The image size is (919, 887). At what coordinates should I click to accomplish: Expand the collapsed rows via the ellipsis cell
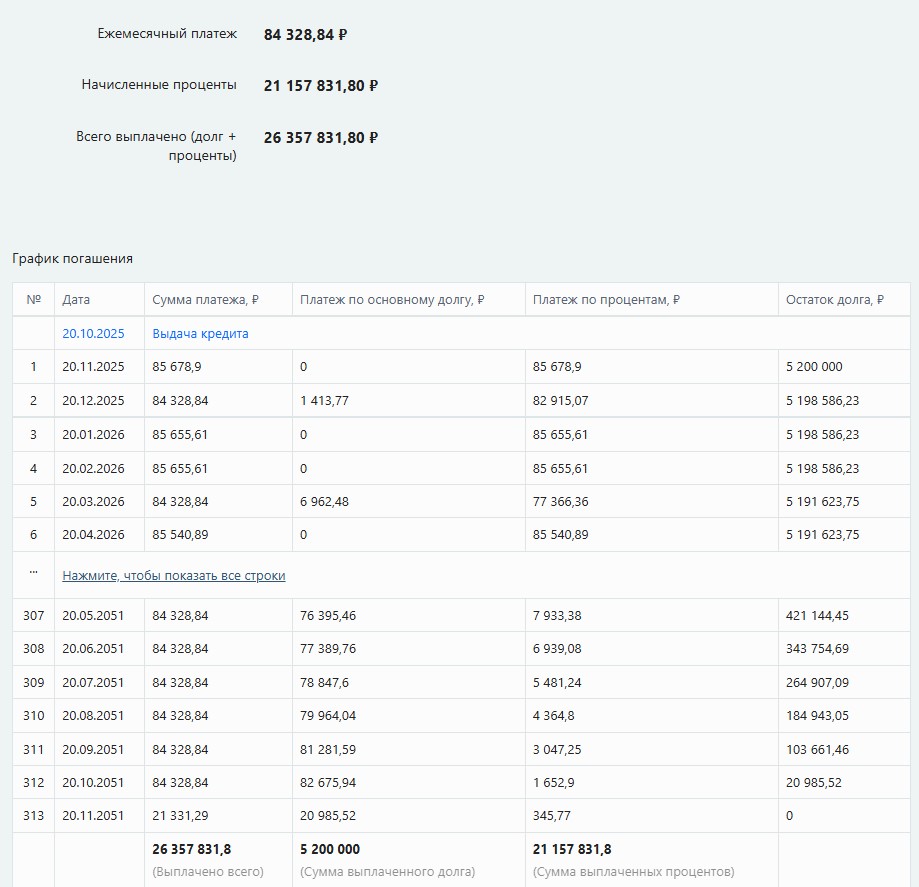(x=33, y=574)
